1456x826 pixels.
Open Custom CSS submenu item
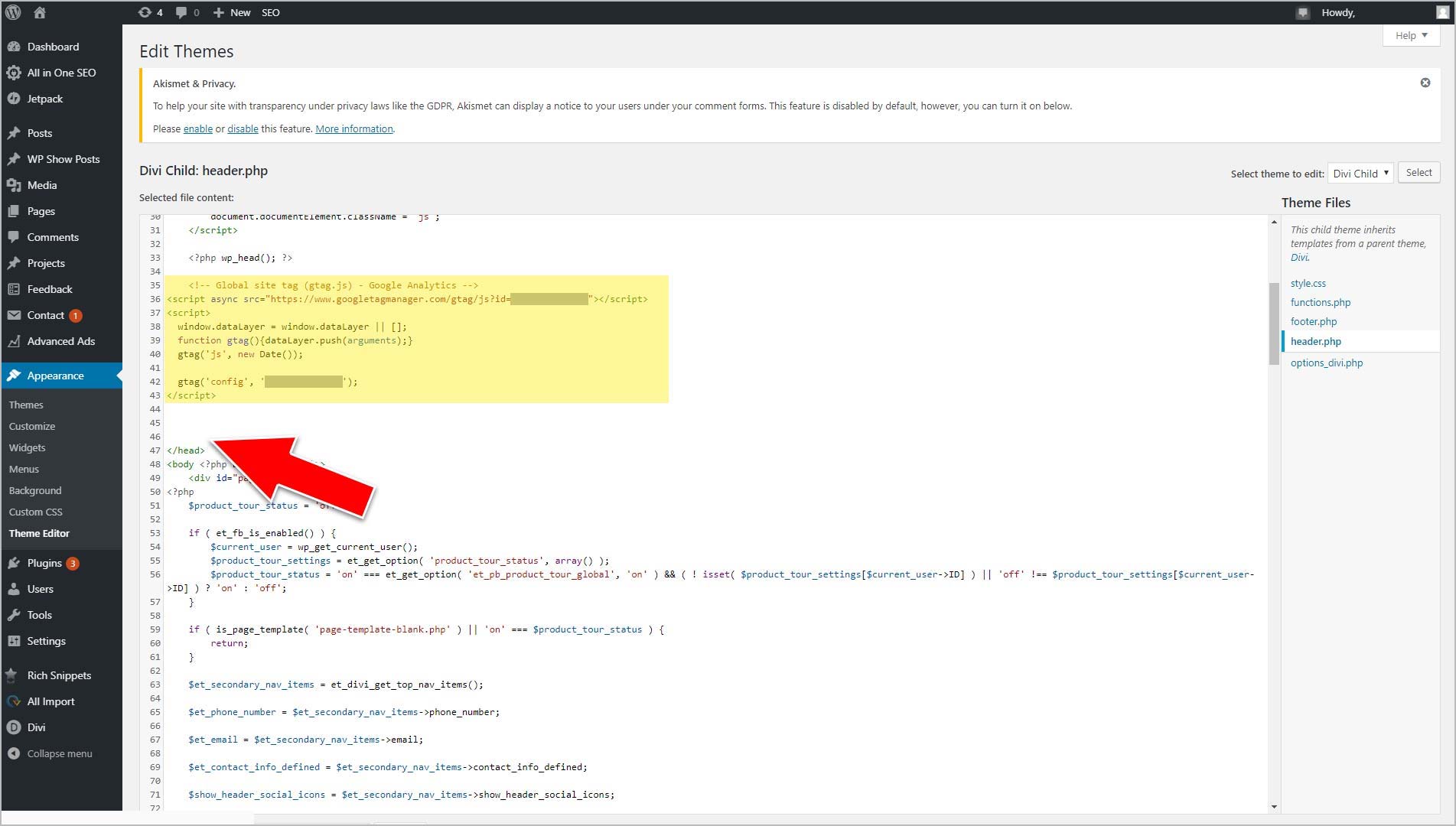(x=36, y=512)
